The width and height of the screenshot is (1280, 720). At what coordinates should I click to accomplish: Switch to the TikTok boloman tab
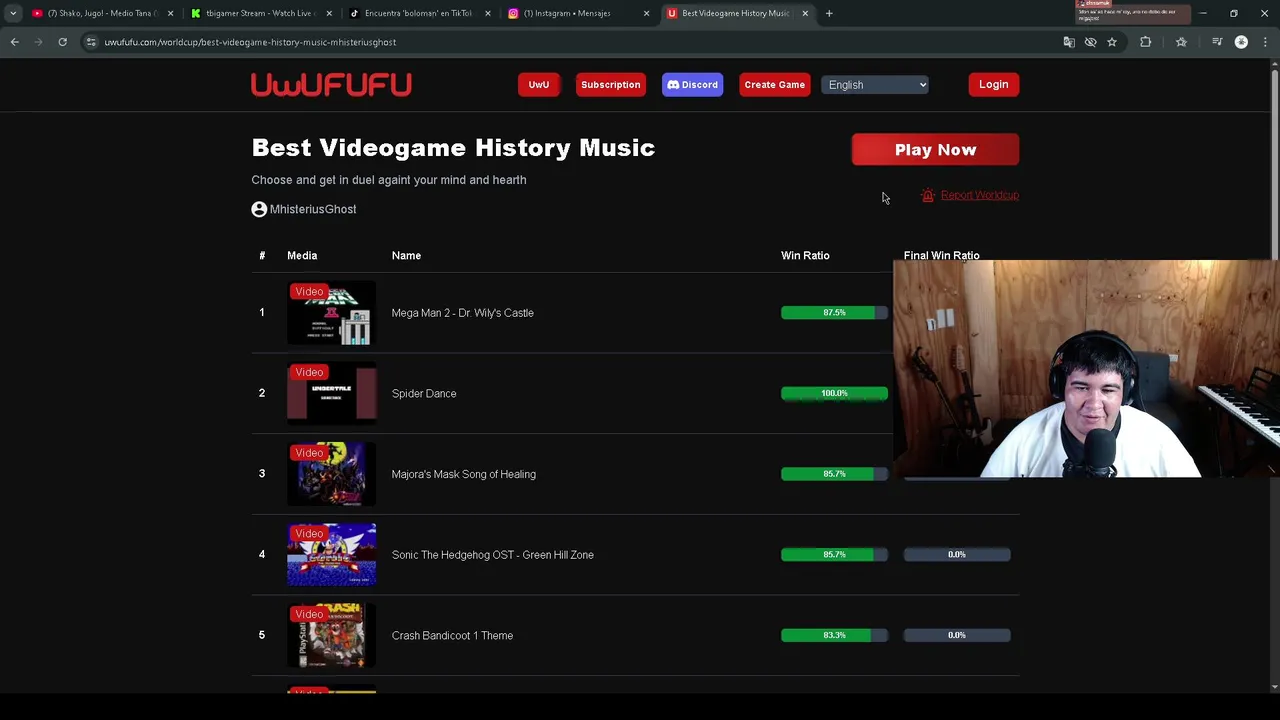pyautogui.click(x=418, y=13)
